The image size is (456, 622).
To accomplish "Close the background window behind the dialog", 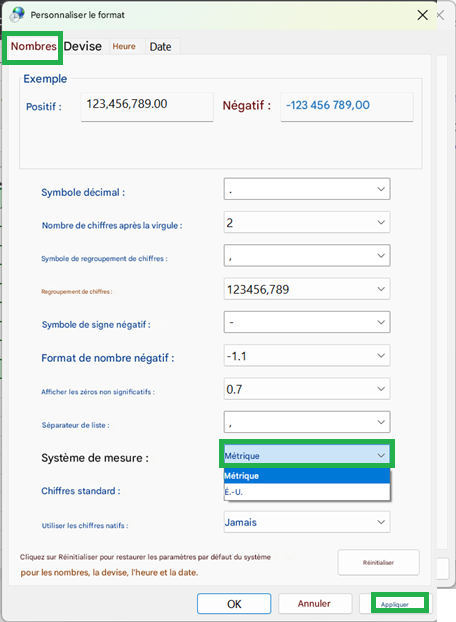I will (441, 15).
